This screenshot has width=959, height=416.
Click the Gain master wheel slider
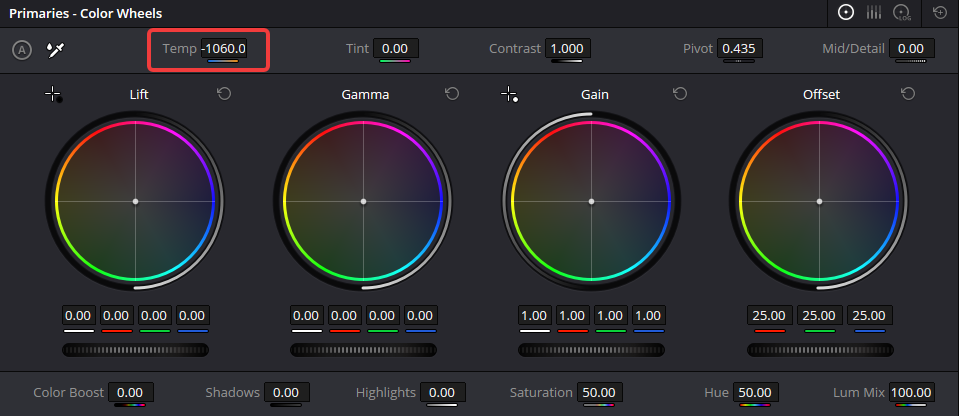point(591,350)
